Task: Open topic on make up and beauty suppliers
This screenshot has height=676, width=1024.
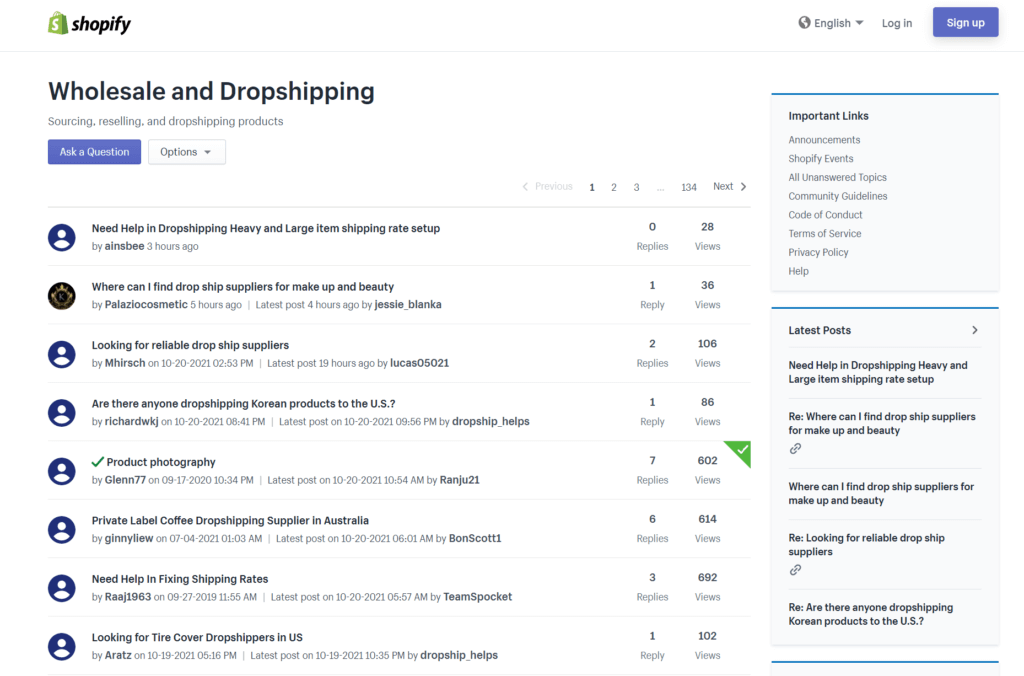Action: 243,287
